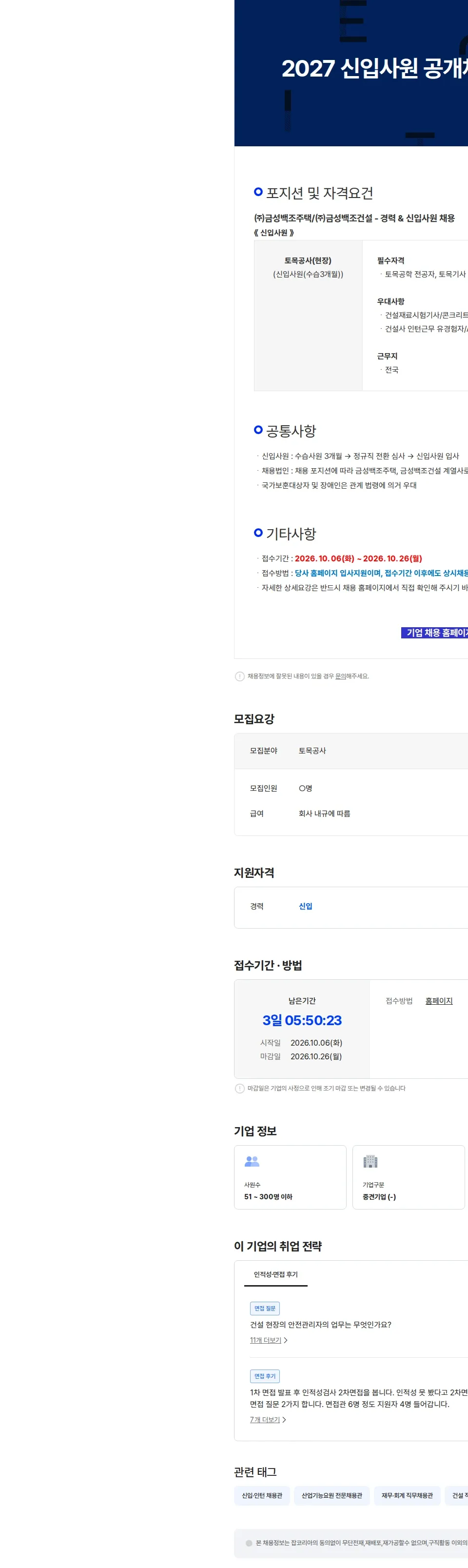Click the 중견기업 (-) text
This screenshot has width=468, height=1568.
379,1197
